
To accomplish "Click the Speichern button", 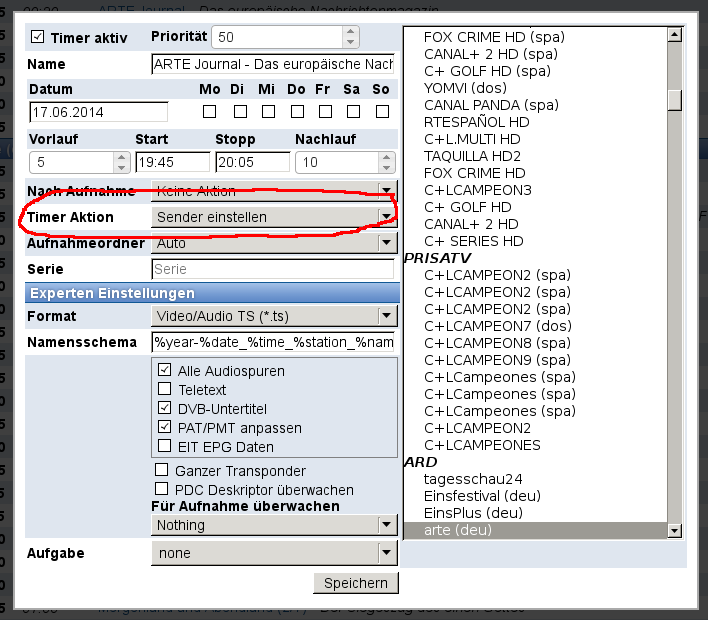I will pyautogui.click(x=355, y=583).
